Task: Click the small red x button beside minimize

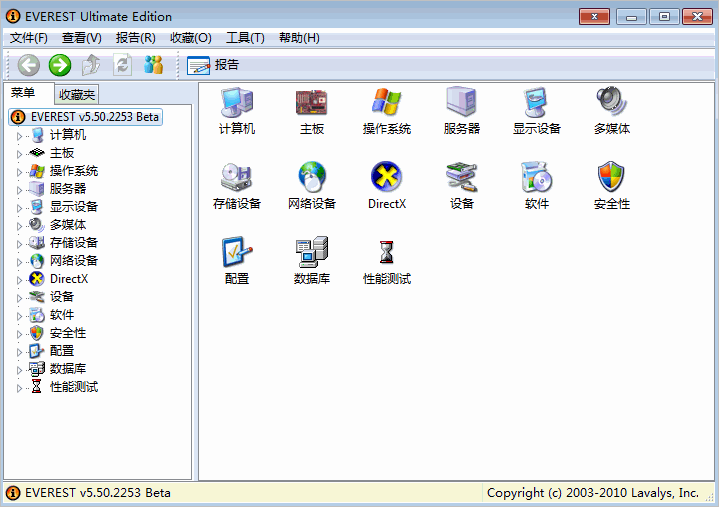Action: pyautogui.click(x=594, y=17)
